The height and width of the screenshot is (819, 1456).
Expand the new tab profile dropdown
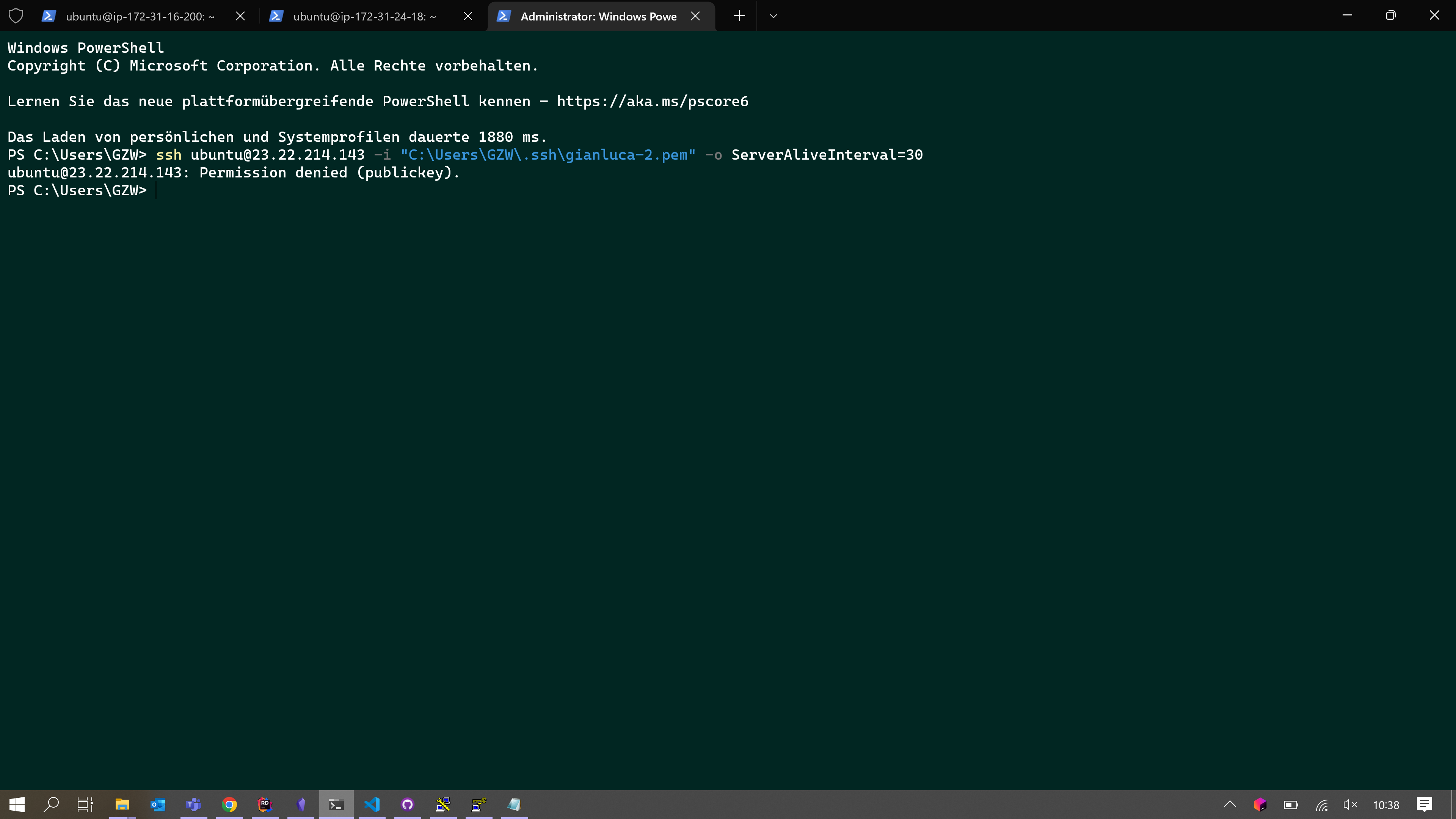[x=773, y=16]
